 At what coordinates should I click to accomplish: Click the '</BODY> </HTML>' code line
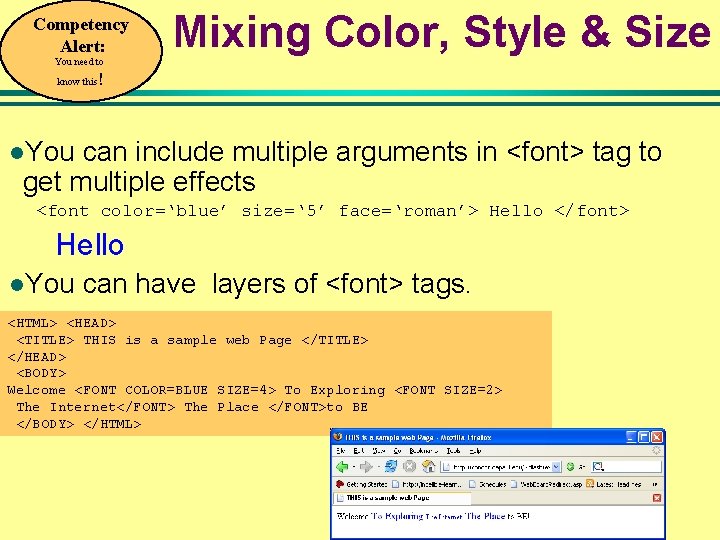[x=79, y=424]
